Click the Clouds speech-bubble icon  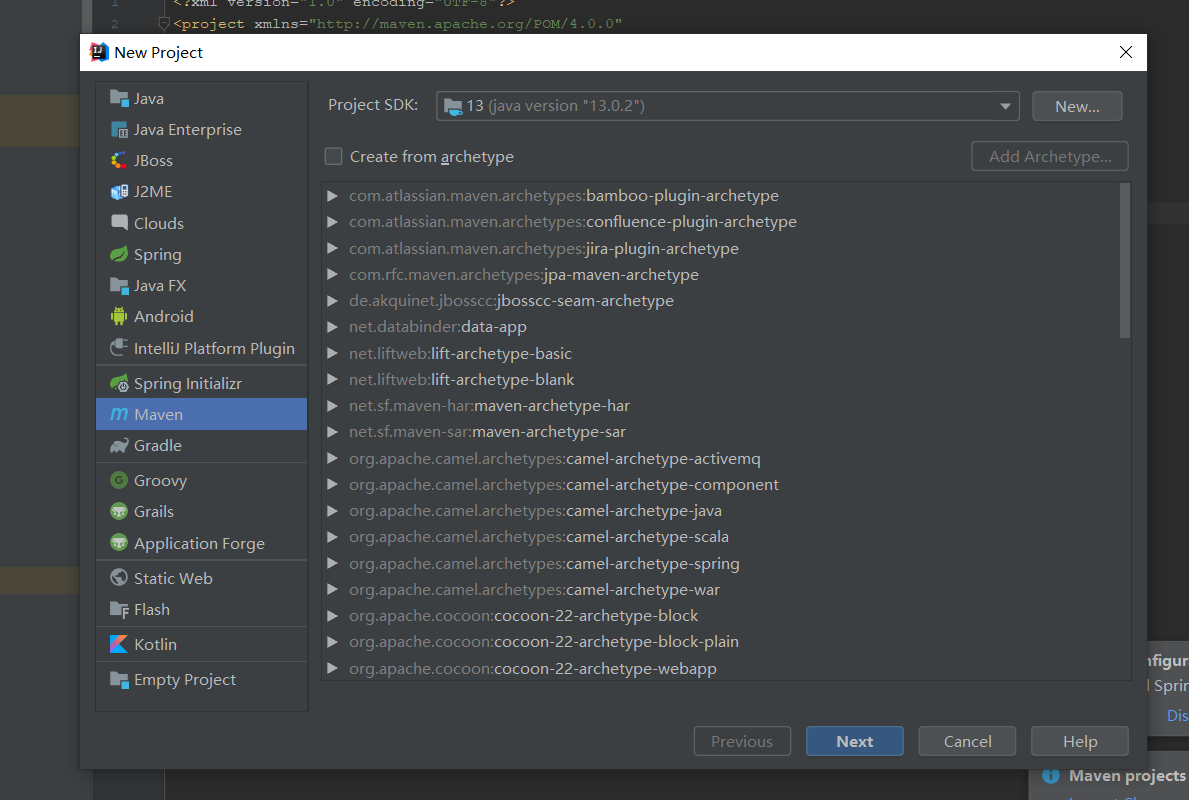119,223
